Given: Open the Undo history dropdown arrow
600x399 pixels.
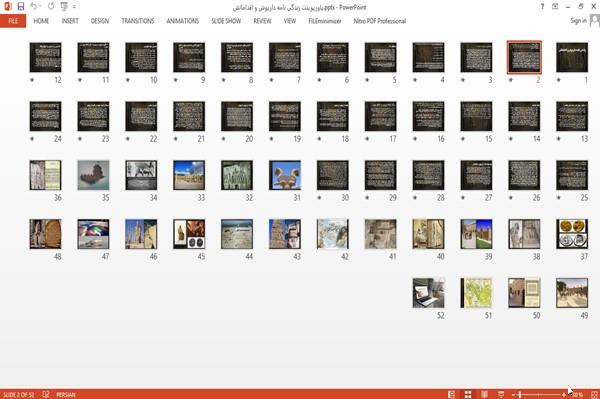Looking at the screenshot, I should (x=40, y=7).
